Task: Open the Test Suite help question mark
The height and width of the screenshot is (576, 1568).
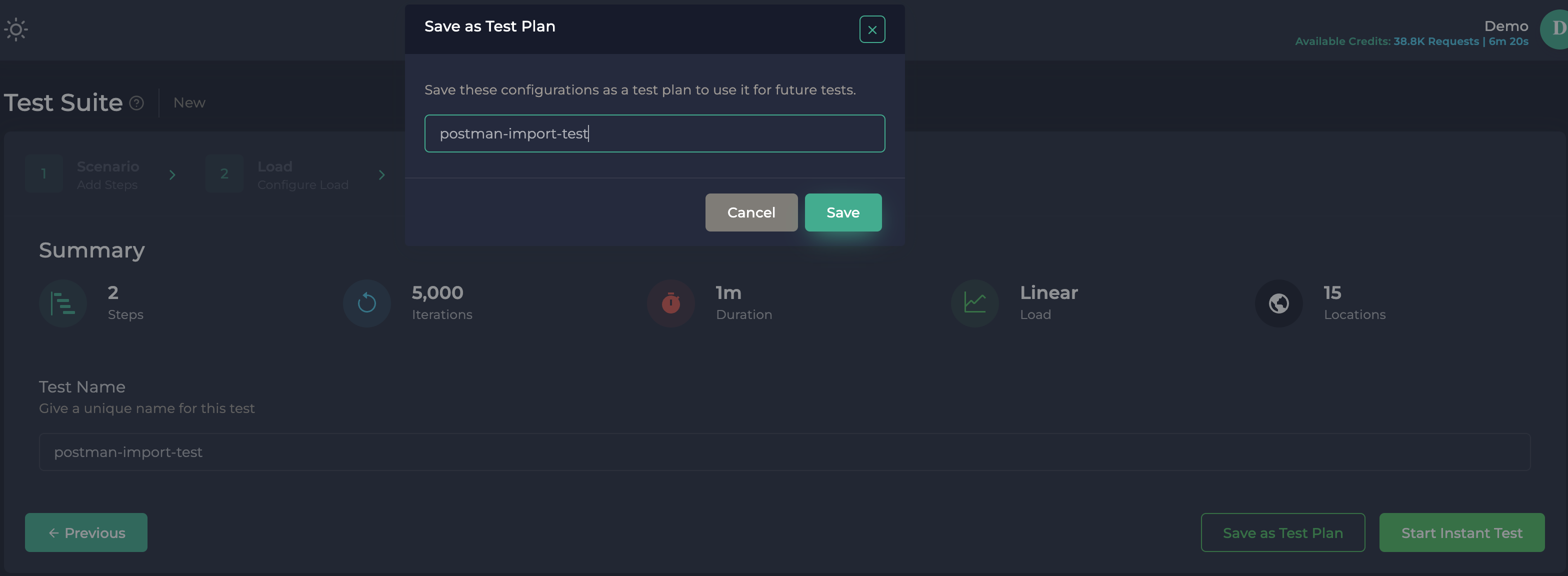Action: pos(136,103)
